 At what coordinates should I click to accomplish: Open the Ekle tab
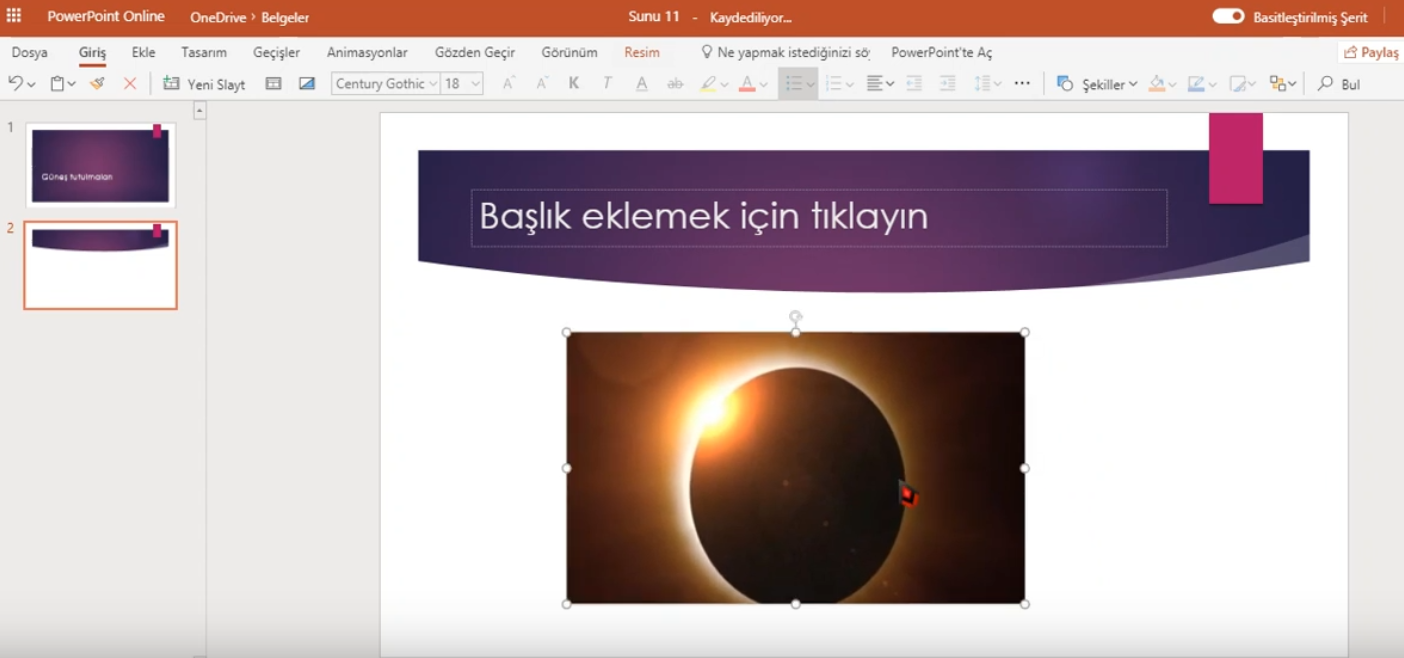143,52
